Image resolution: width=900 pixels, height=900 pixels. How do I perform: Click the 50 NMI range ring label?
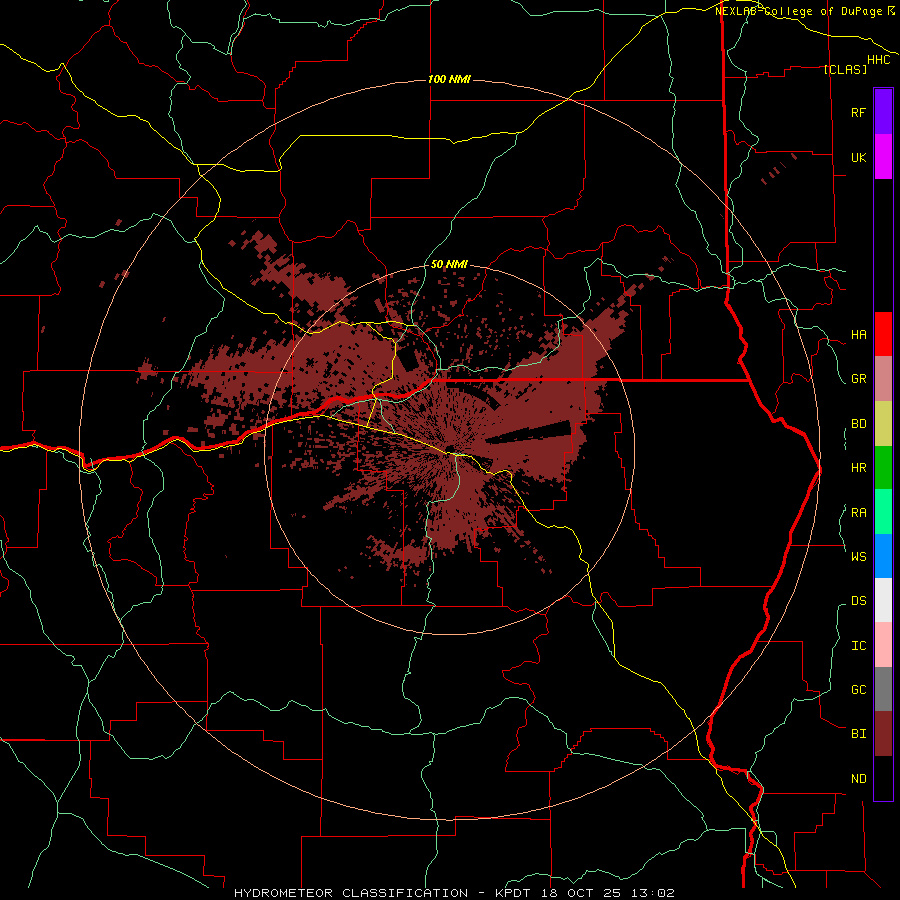point(449,264)
